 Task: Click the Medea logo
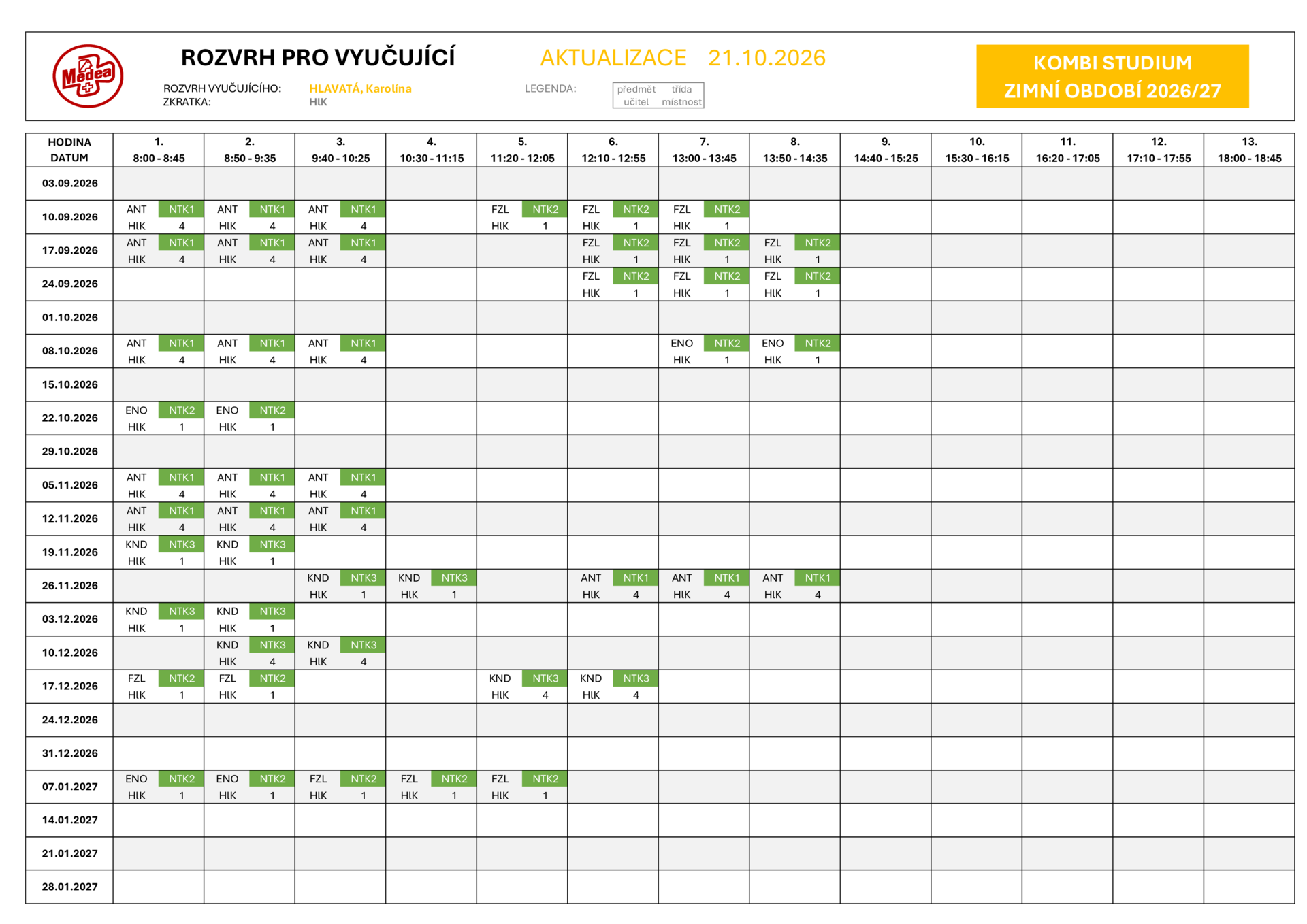pyautogui.click(x=88, y=76)
